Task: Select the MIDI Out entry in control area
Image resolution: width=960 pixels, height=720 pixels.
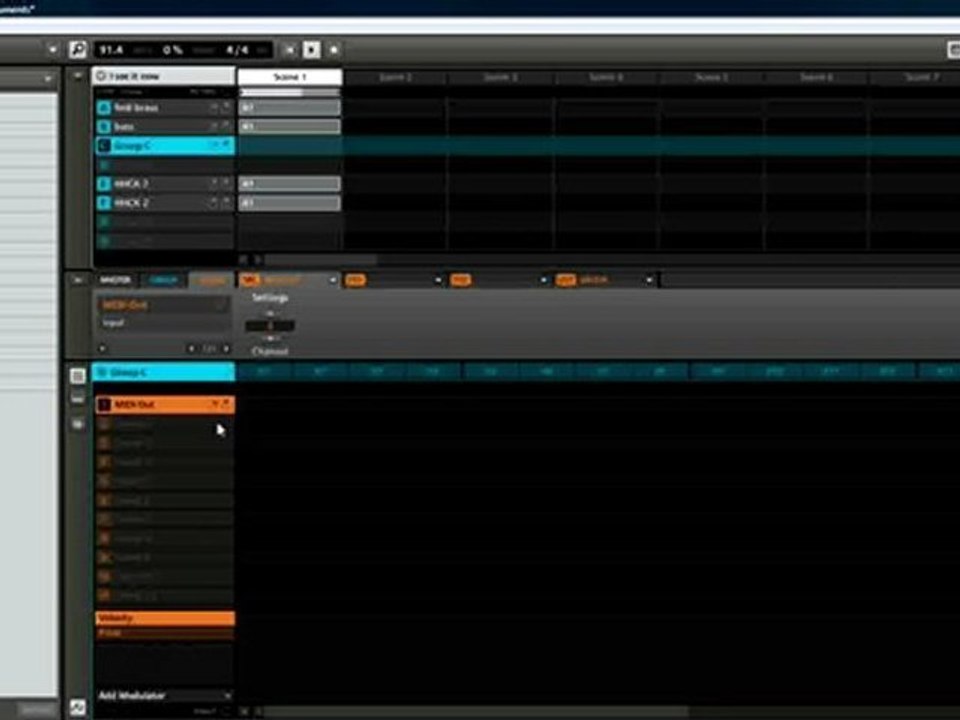Action: 164,305
